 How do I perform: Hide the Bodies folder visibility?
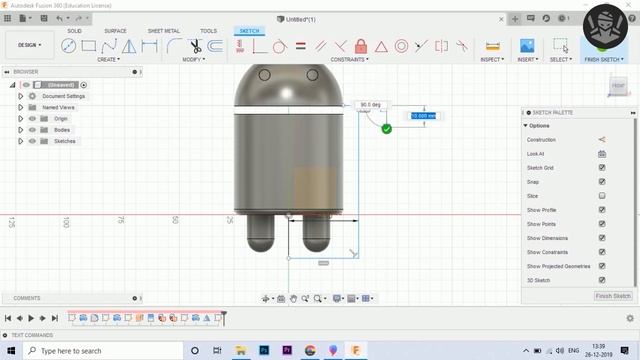32,130
